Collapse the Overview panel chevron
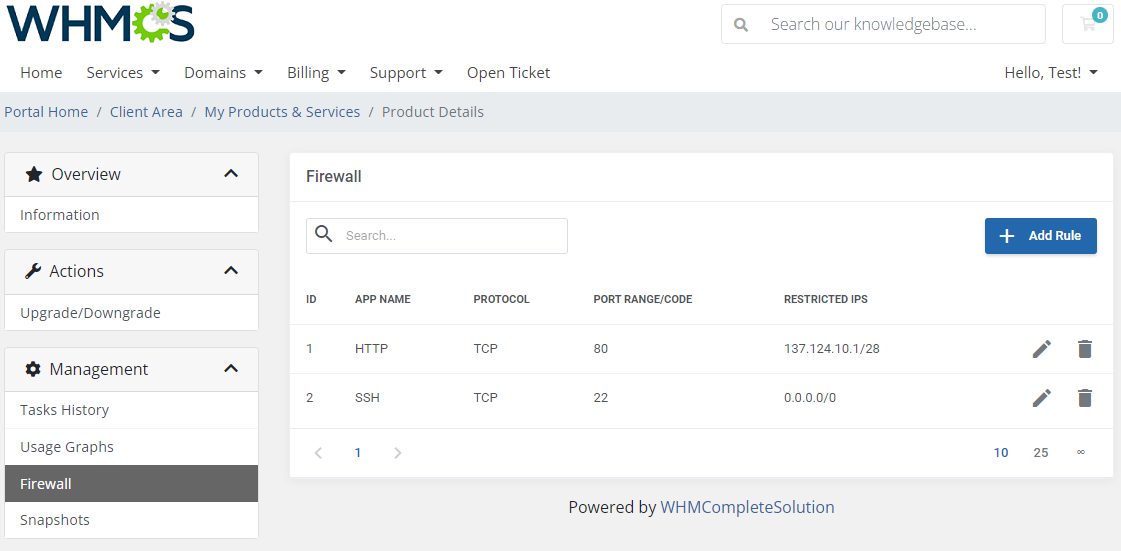1121x551 pixels. (x=230, y=173)
